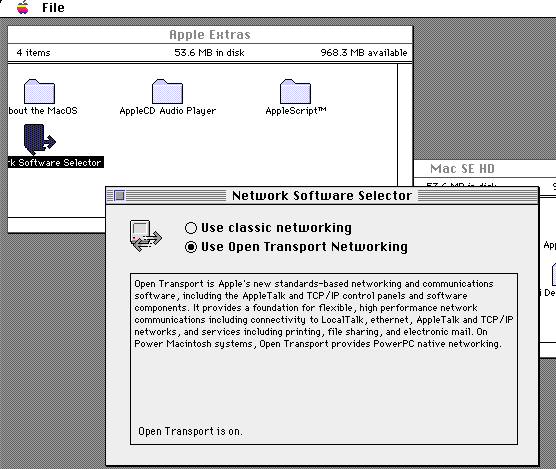Select Use Open Transport Networking radio button
Screen dimensions: 556x469
pos(191,247)
